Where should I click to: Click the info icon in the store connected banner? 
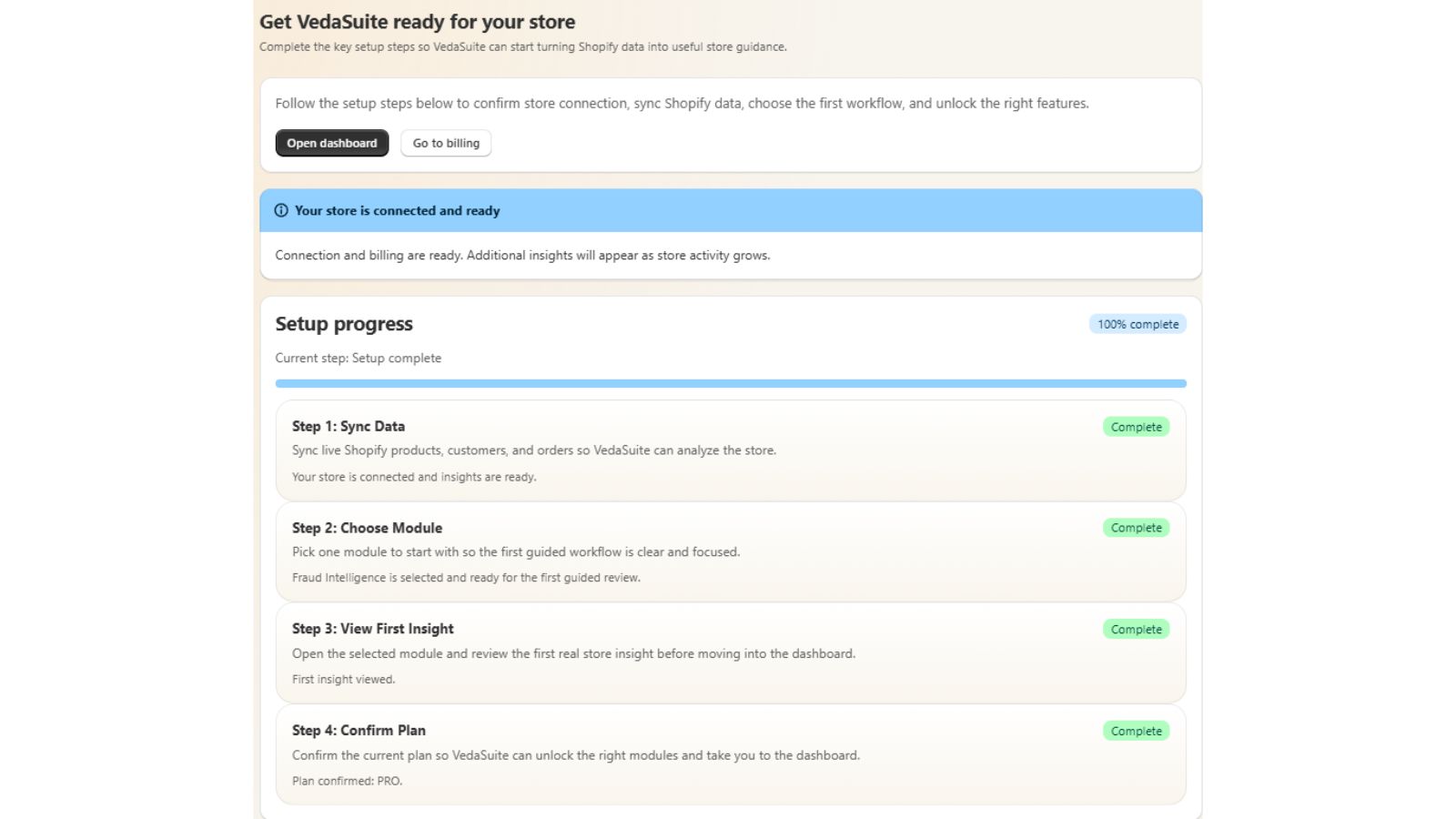pyautogui.click(x=281, y=210)
